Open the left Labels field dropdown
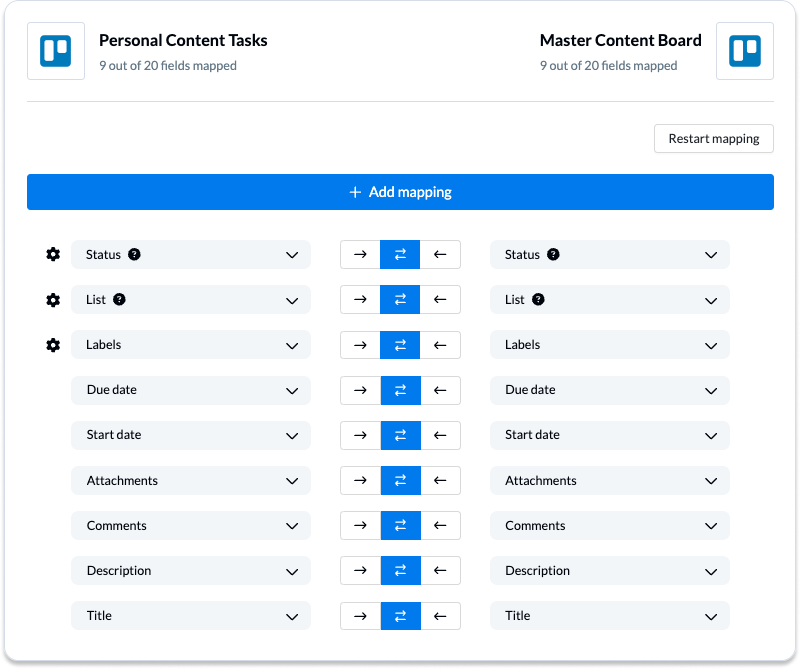 191,344
